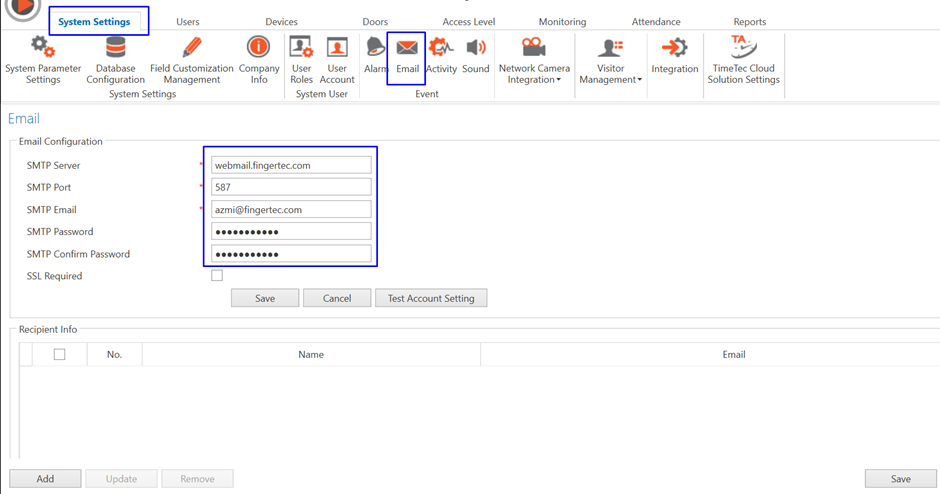Image resolution: width=940 pixels, height=494 pixels.
Task: Open Alarm event settings
Action: (x=375, y=55)
